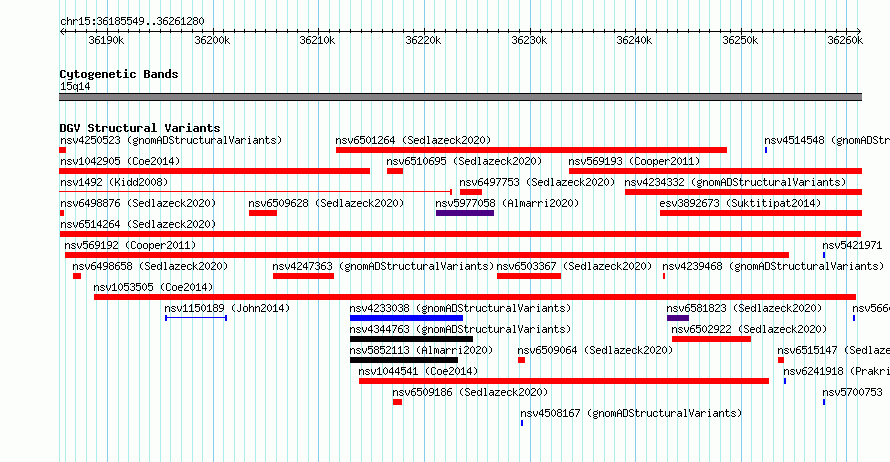The width and height of the screenshot is (890, 462).
Task: Click the nsv1150189 (John2014) label
Action: 227,308
